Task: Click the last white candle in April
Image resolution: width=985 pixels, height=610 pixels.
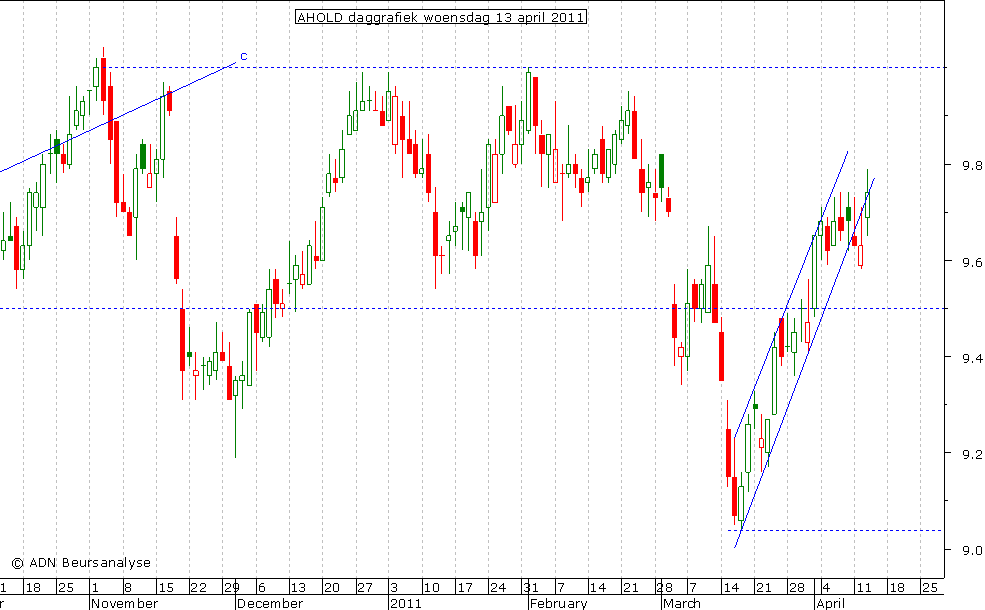Action: click(x=867, y=203)
